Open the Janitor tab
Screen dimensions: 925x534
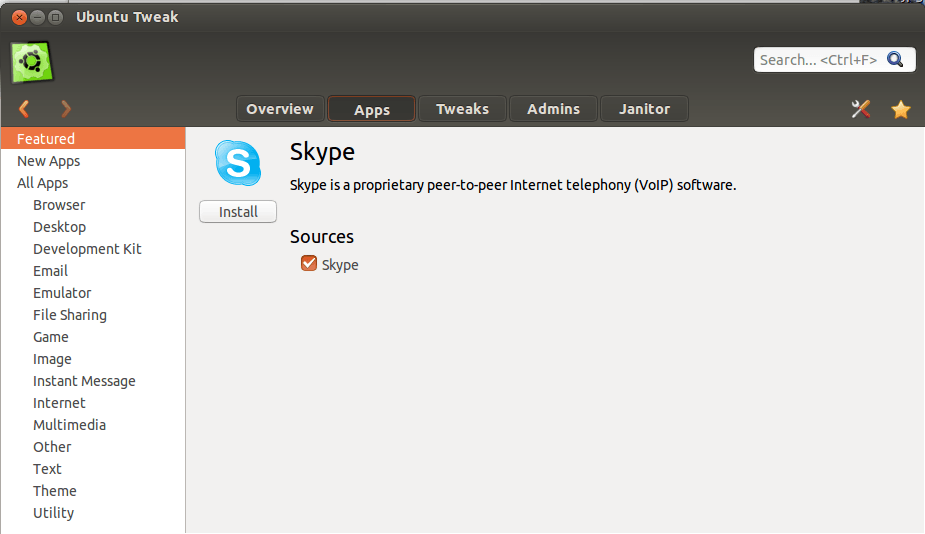pos(644,109)
